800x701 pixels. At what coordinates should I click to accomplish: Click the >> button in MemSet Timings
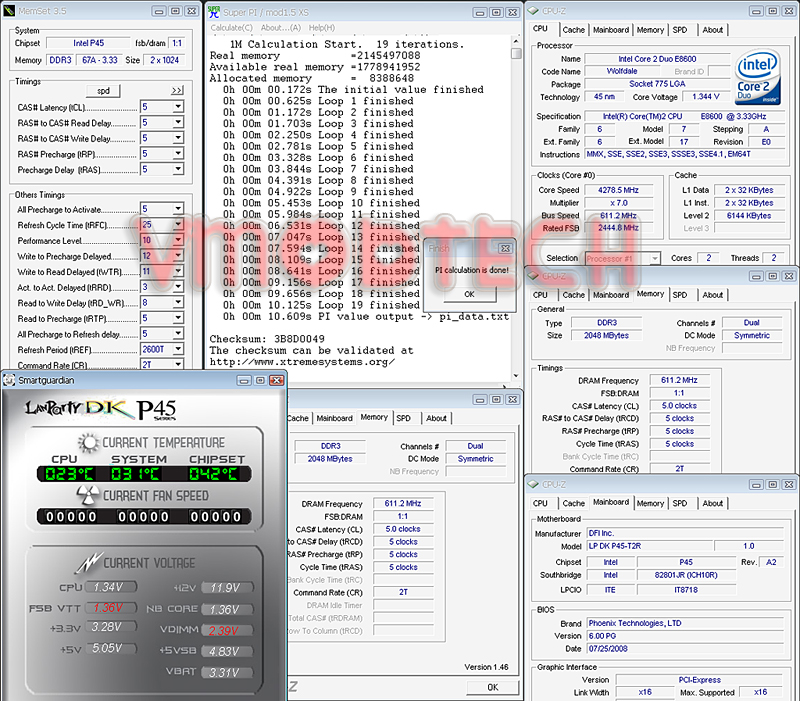pyautogui.click(x=177, y=91)
